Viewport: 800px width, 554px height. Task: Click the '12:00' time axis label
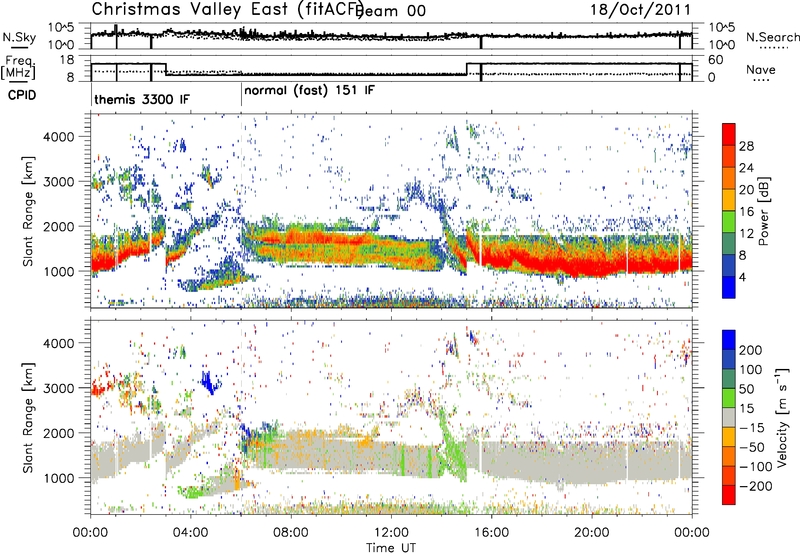coord(391,533)
